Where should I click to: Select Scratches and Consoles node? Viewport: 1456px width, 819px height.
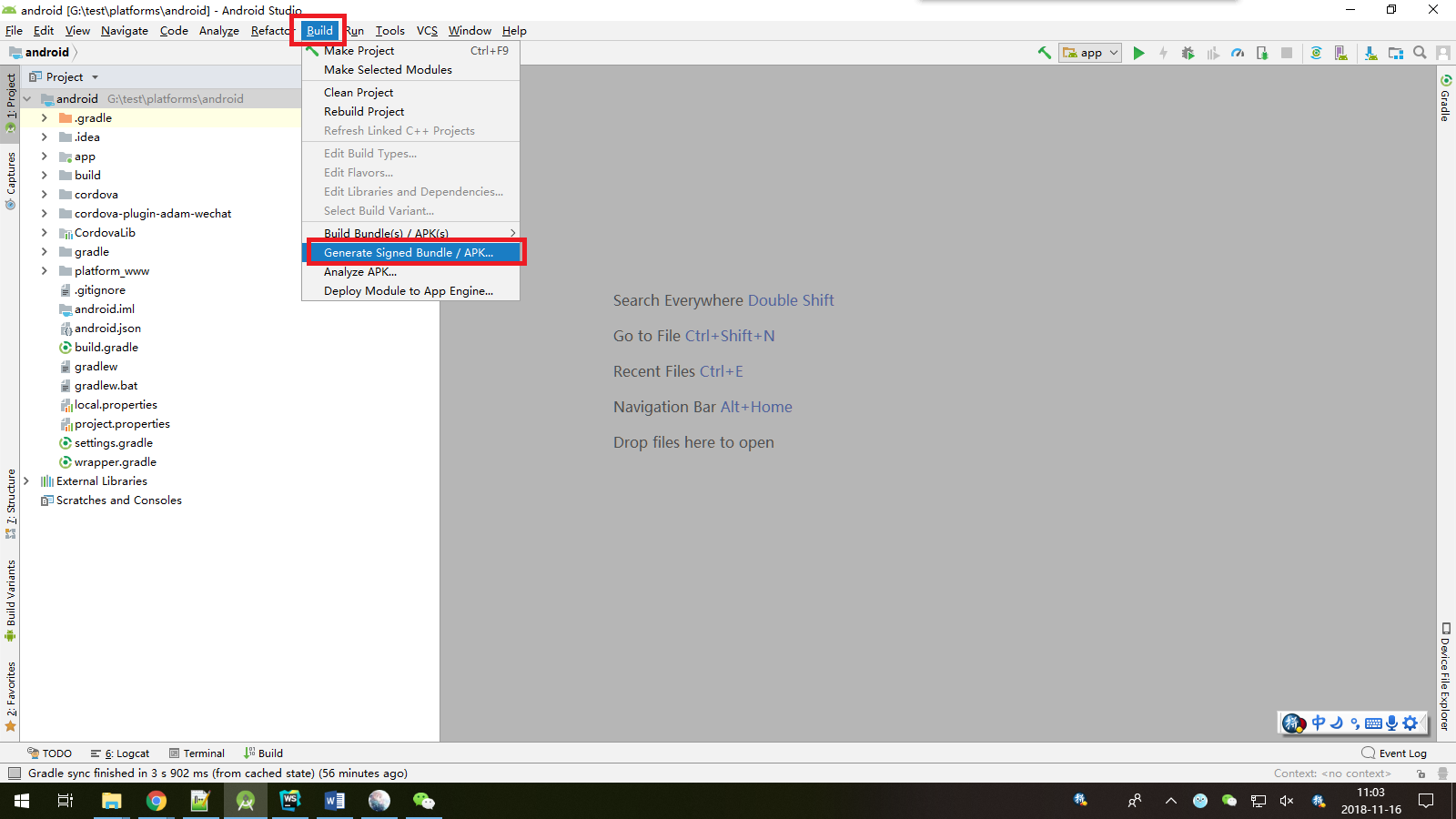tap(111, 500)
